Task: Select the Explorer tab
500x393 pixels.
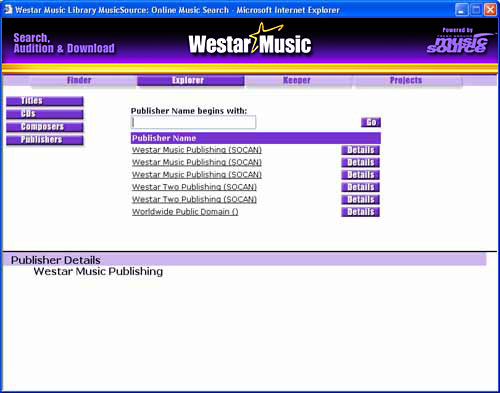Action: [x=191, y=81]
